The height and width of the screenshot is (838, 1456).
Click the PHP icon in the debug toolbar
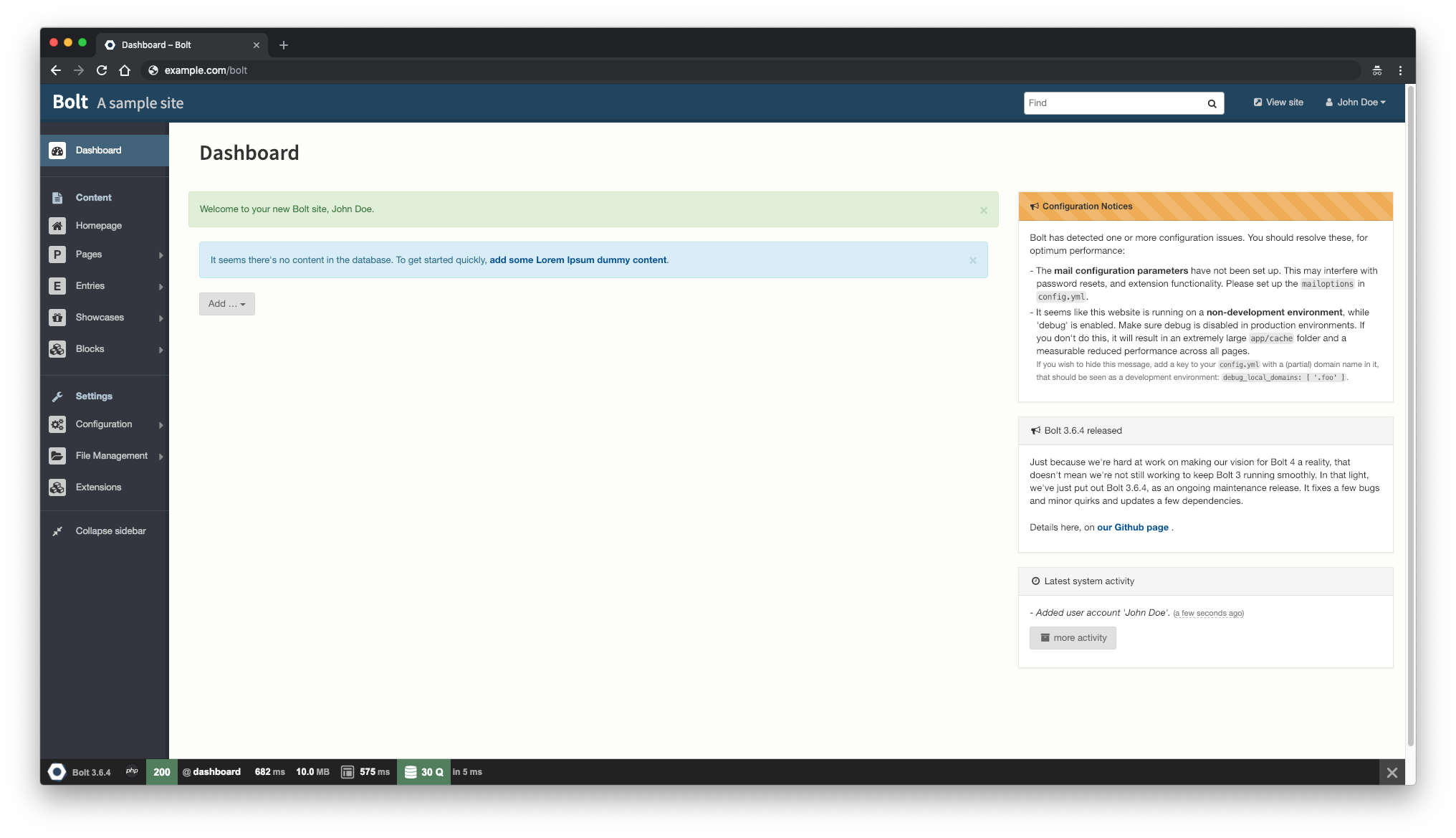[131, 772]
